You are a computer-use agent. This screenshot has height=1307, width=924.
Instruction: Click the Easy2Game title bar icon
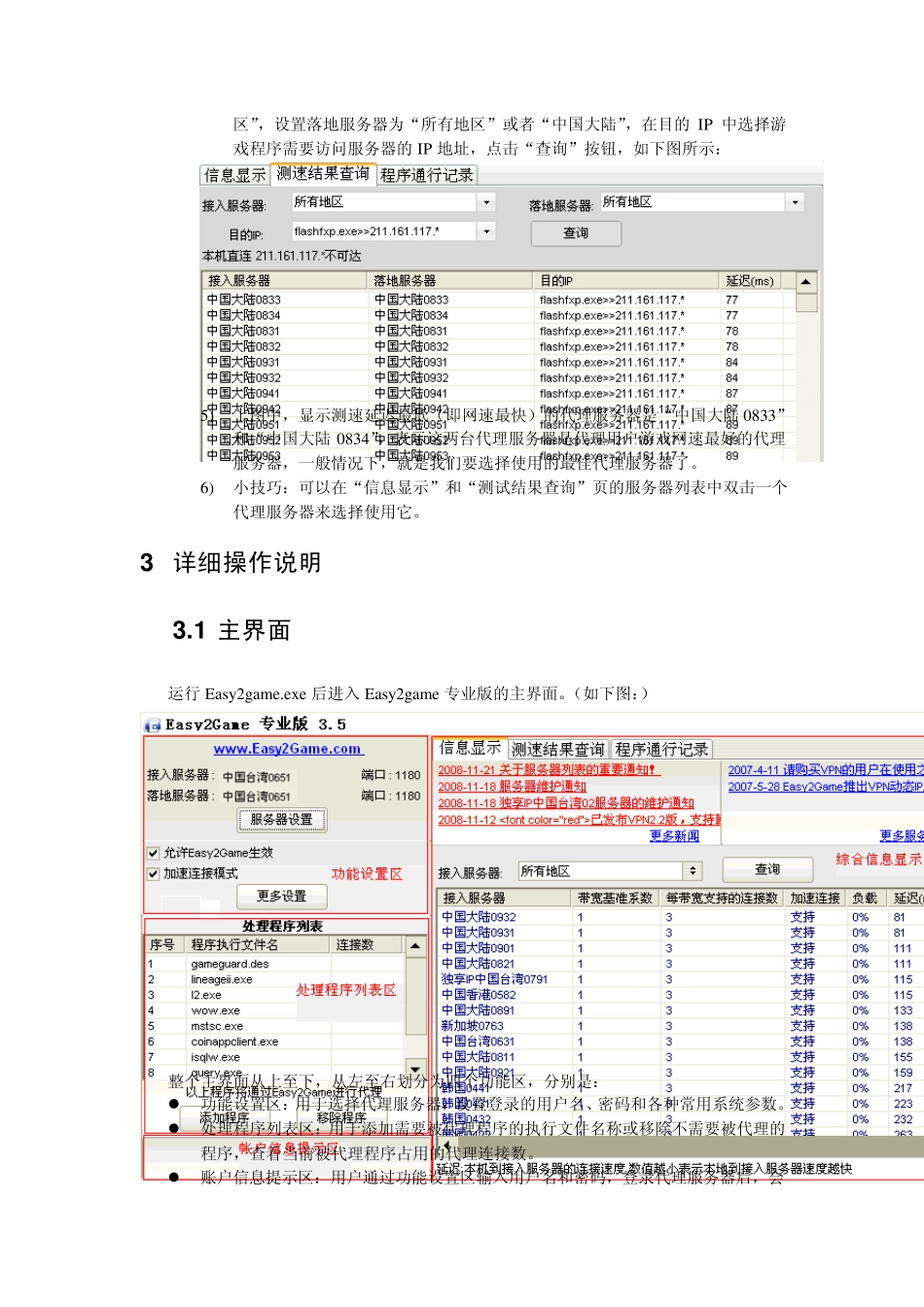click(x=152, y=725)
